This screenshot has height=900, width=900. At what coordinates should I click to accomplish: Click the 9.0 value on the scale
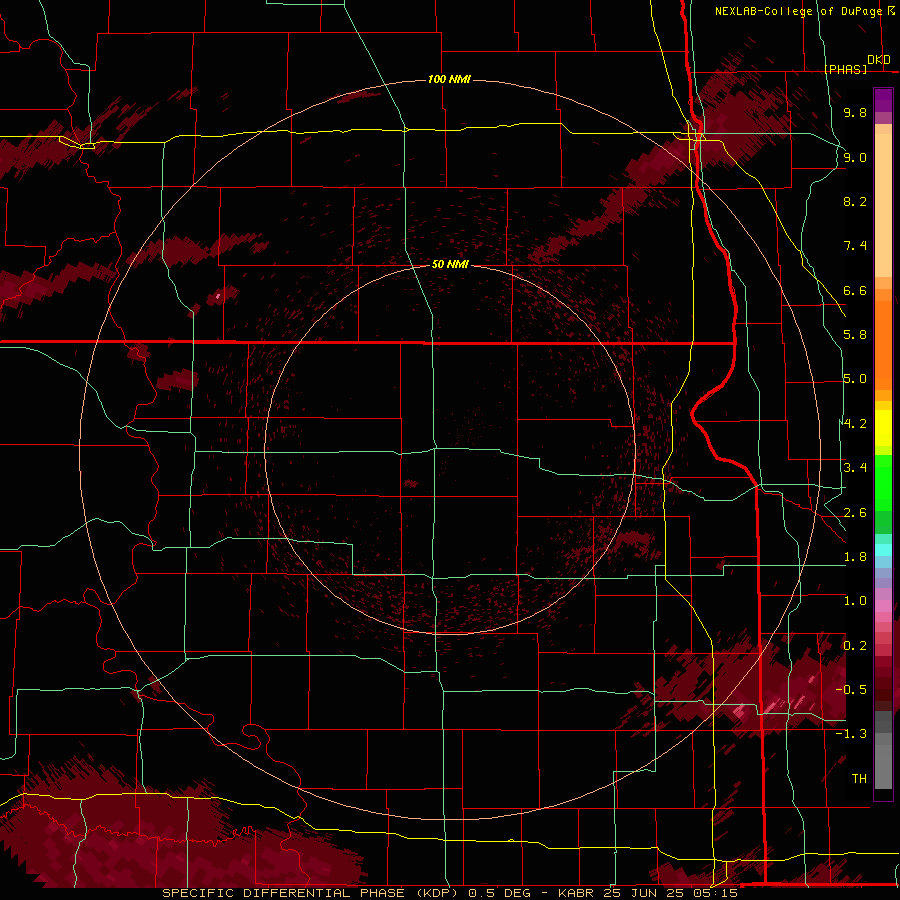[x=855, y=157]
